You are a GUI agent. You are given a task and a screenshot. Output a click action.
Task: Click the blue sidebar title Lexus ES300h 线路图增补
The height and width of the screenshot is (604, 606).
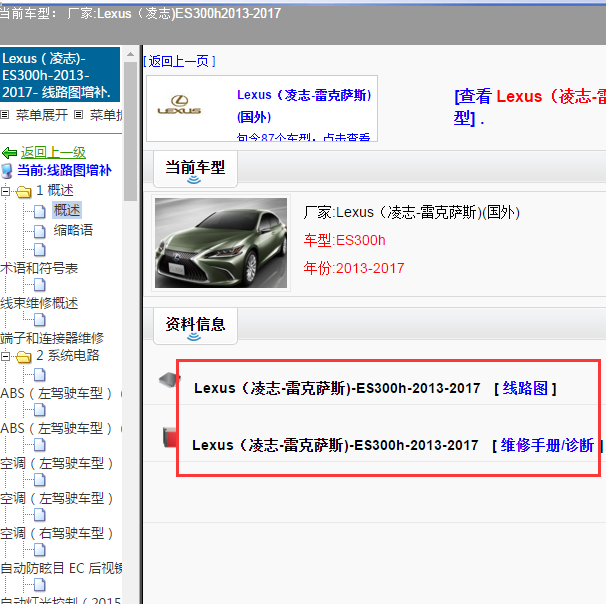(60, 75)
